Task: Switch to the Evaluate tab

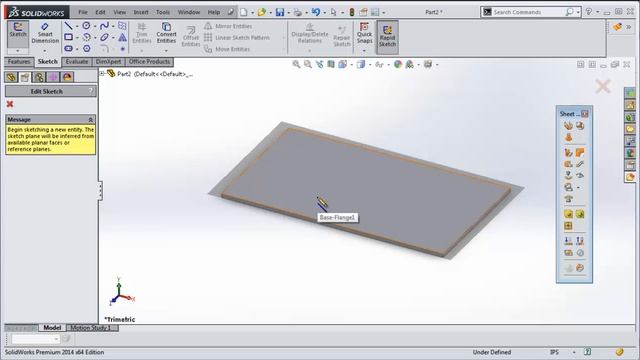Action: (77, 62)
